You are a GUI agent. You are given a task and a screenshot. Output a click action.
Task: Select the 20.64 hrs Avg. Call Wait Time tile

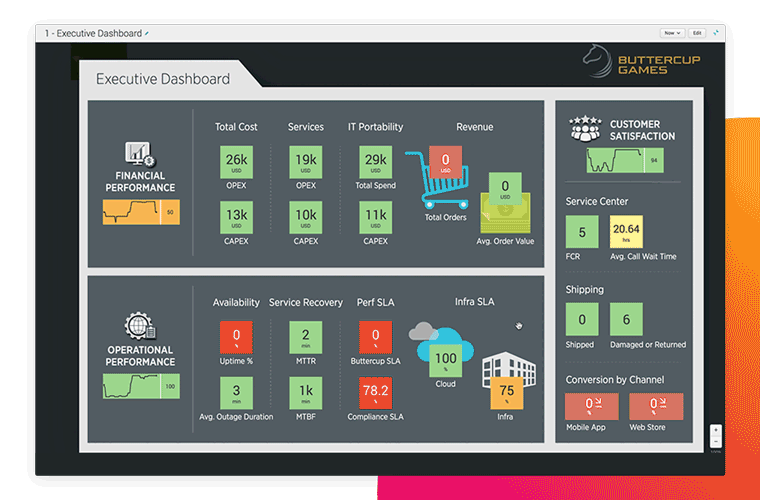tap(626, 232)
